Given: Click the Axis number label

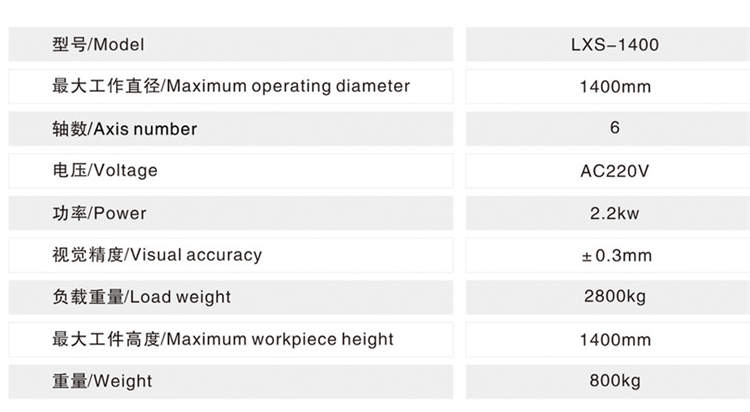Looking at the screenshot, I should pyautogui.click(x=125, y=129).
